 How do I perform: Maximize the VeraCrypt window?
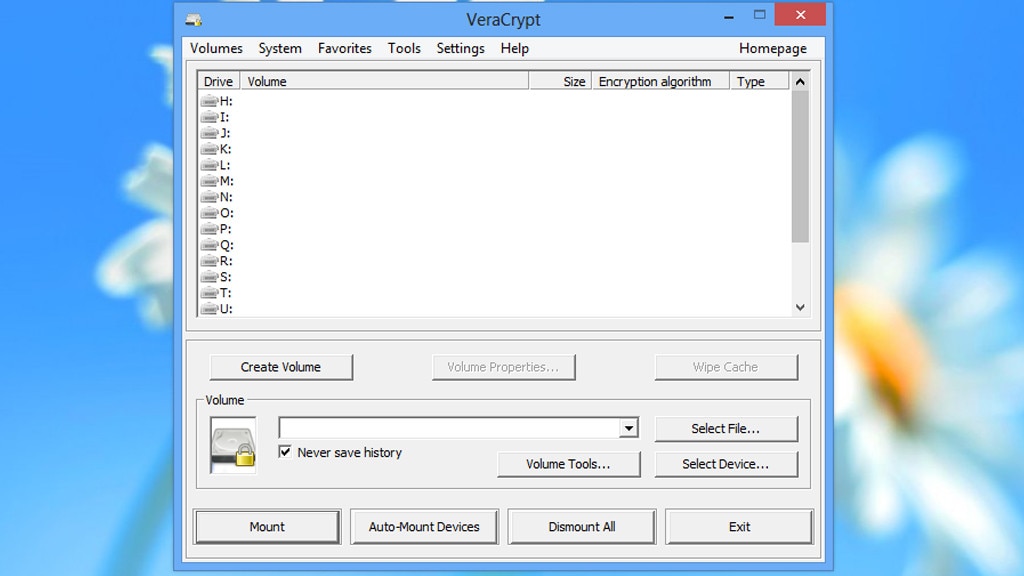760,15
